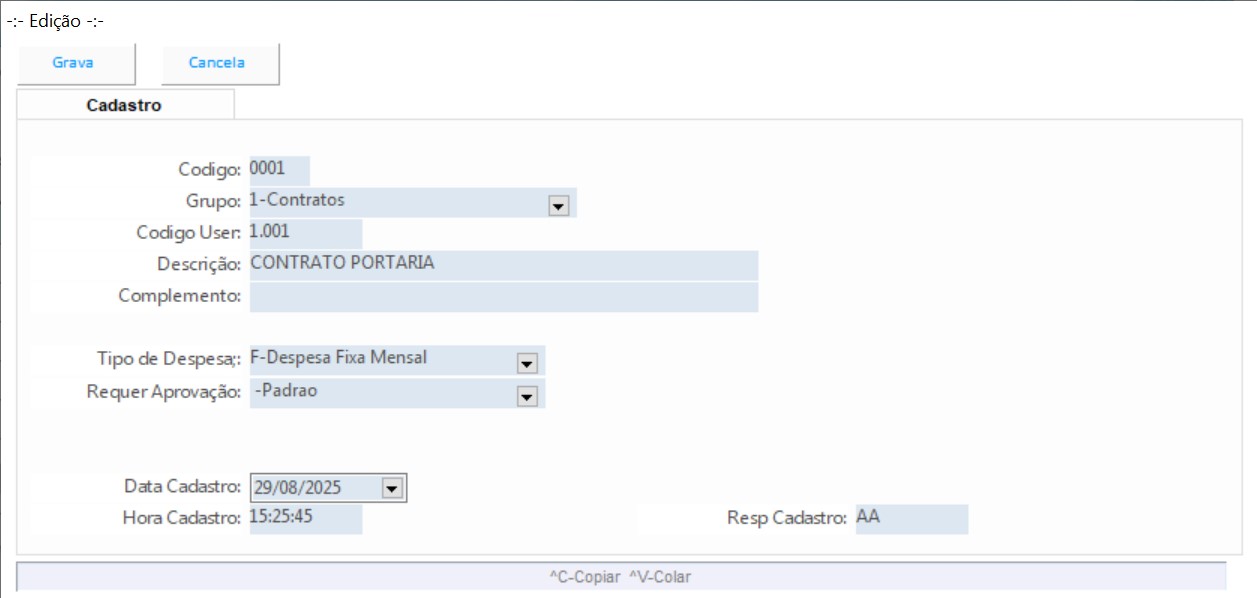Image resolution: width=1257 pixels, height=598 pixels.
Task: Select the Cadastro tab
Action: coord(124,105)
